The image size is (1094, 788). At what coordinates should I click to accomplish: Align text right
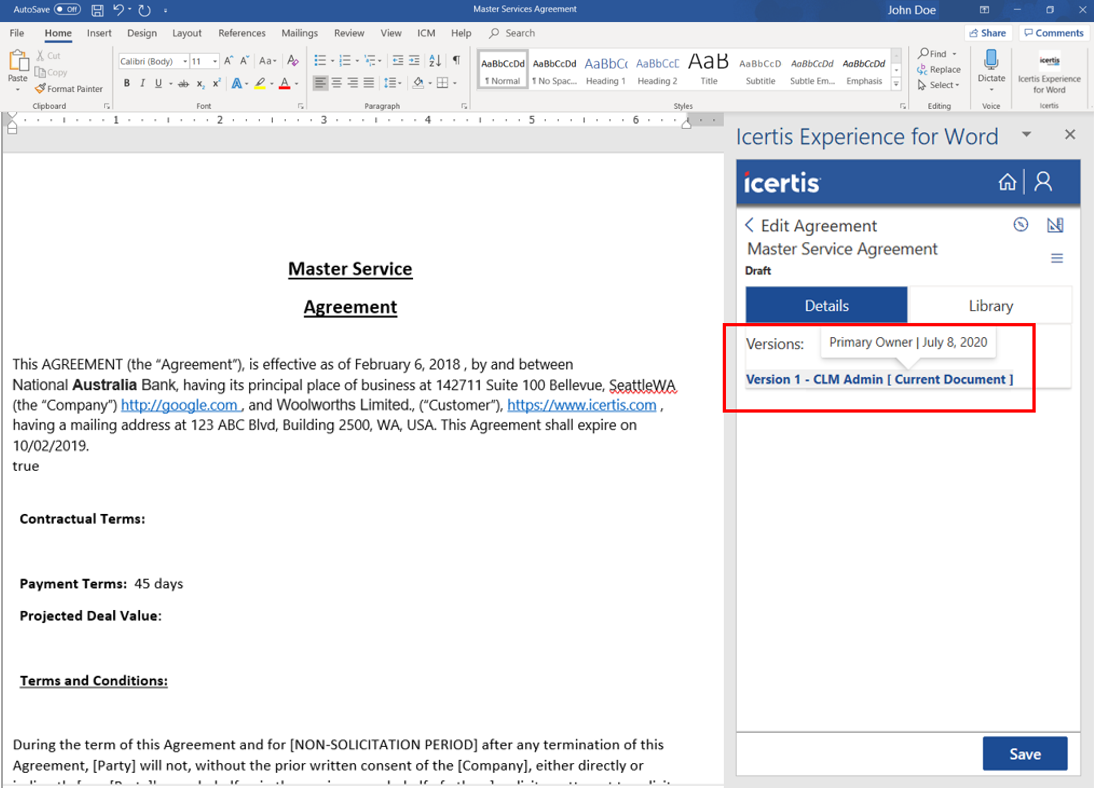click(x=353, y=83)
